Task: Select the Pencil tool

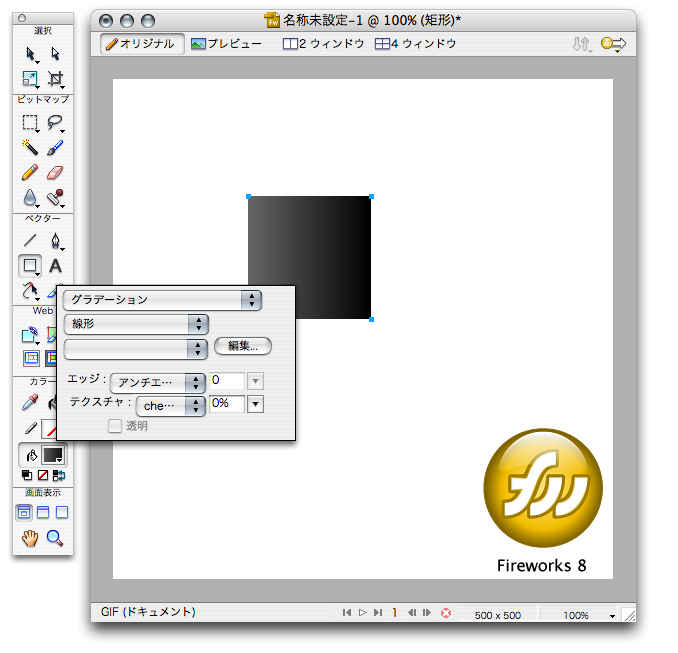Action: click(30, 173)
